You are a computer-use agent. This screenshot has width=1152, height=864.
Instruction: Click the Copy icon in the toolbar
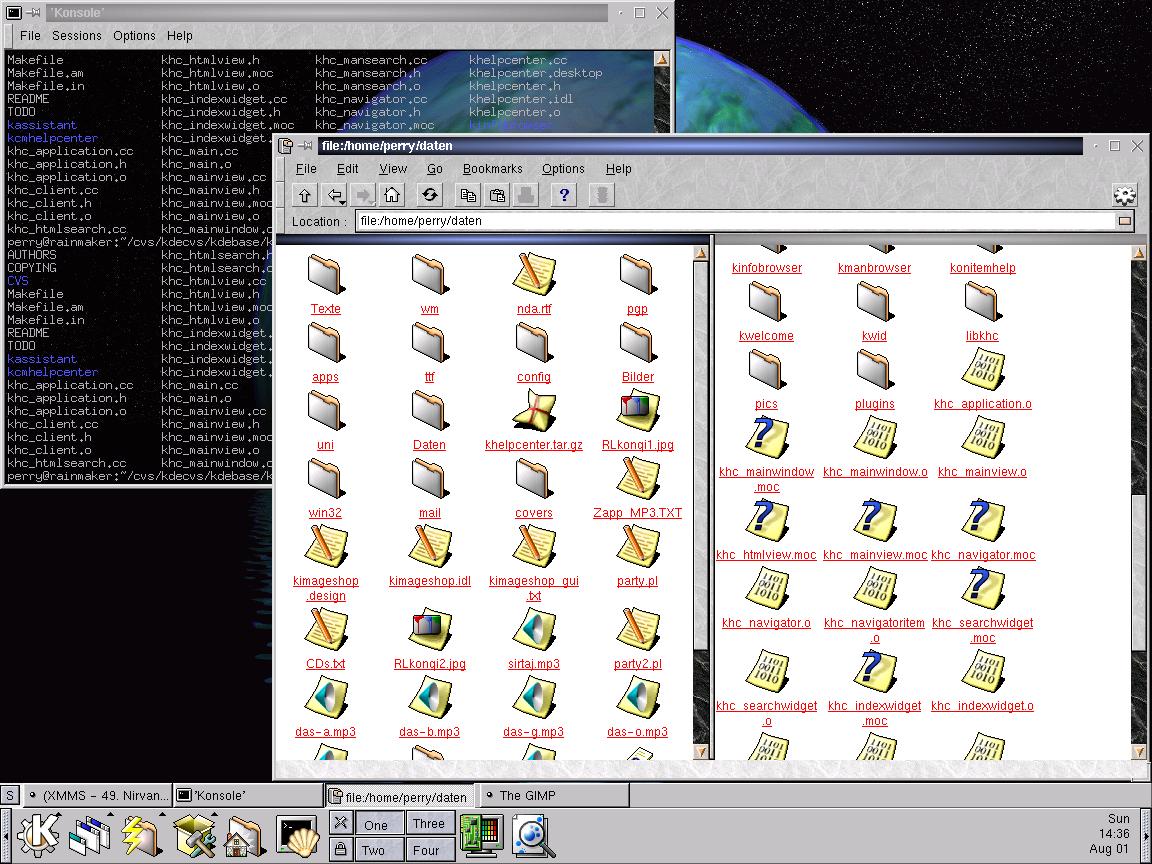[467, 195]
